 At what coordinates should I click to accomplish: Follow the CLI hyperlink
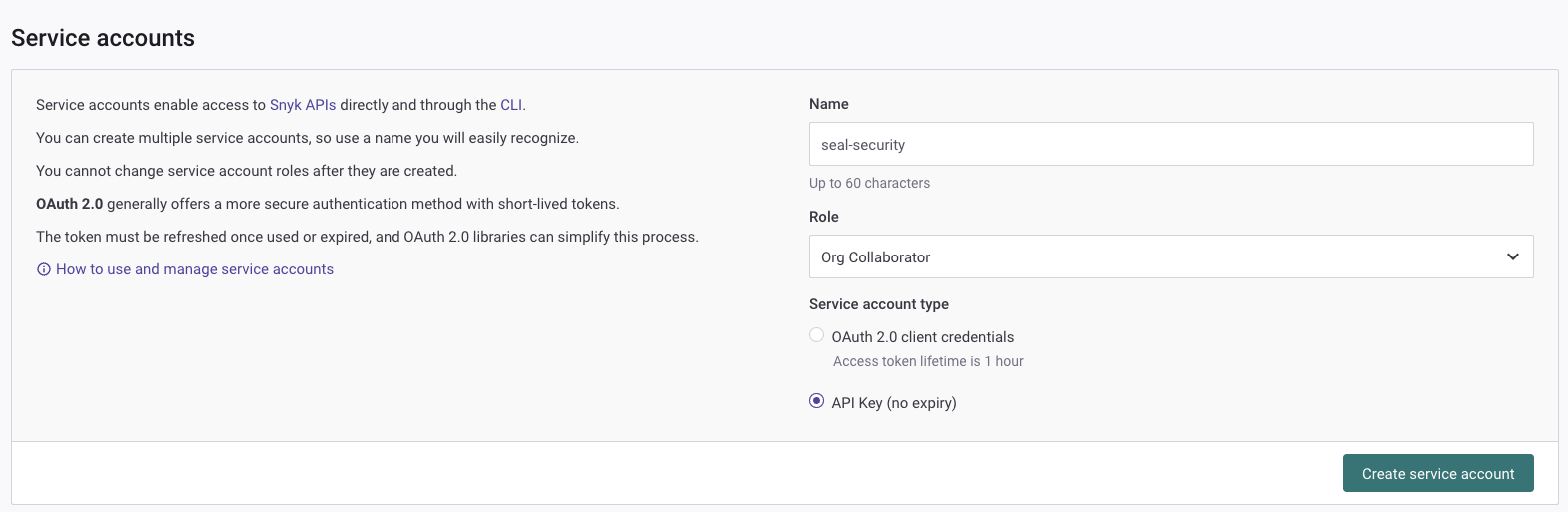511,105
